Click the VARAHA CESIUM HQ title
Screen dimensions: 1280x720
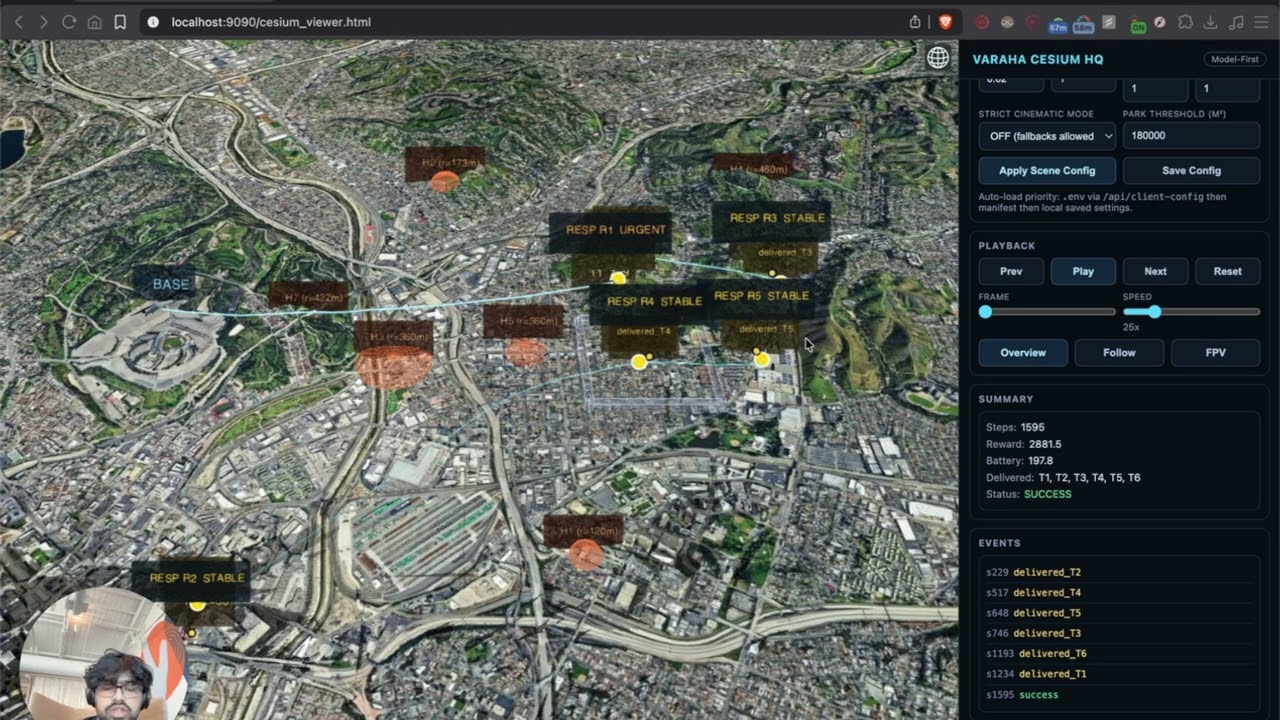tap(1038, 59)
